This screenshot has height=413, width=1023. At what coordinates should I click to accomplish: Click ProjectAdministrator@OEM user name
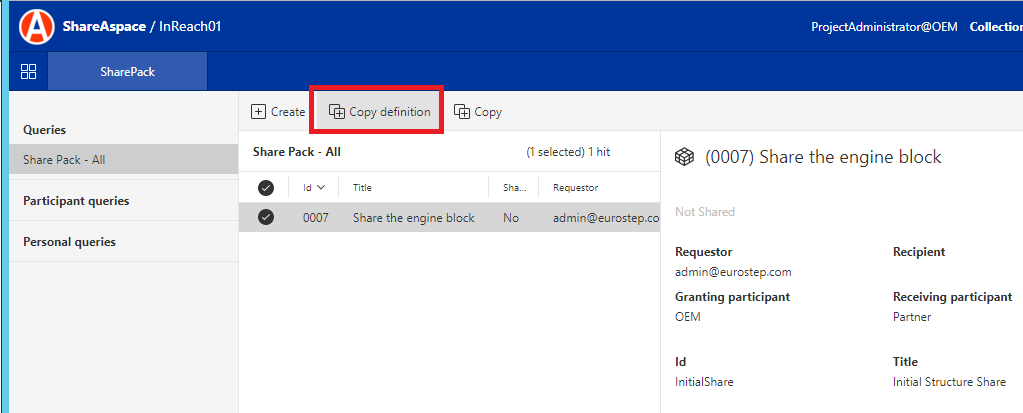[x=886, y=27]
